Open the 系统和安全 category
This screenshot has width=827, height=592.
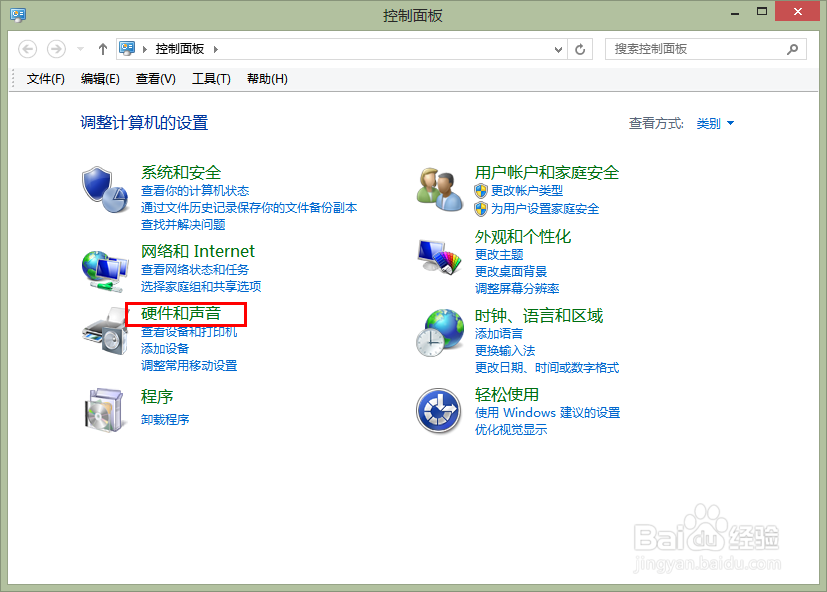[181, 173]
